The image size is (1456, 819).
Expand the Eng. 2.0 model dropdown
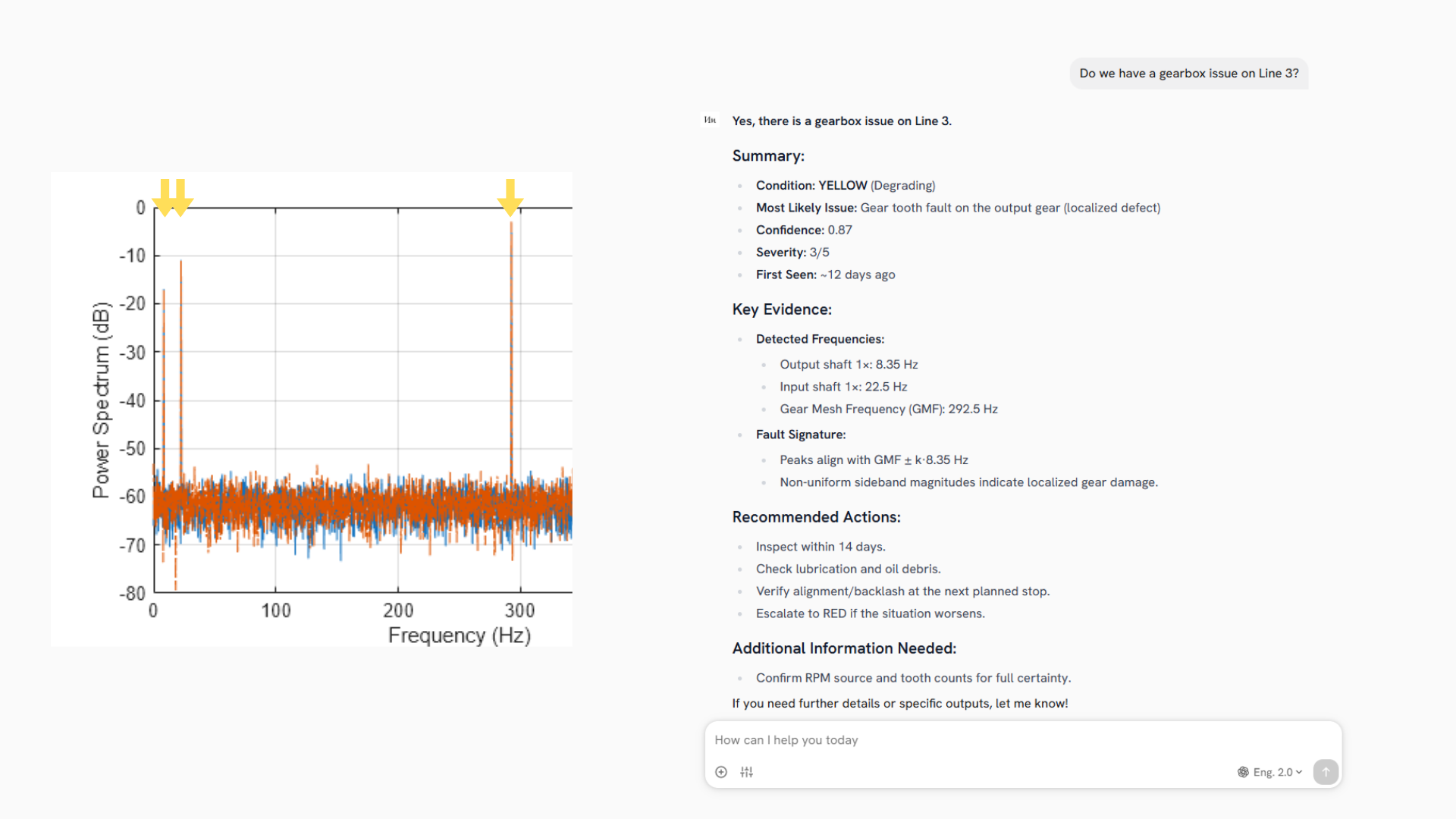click(x=1279, y=772)
